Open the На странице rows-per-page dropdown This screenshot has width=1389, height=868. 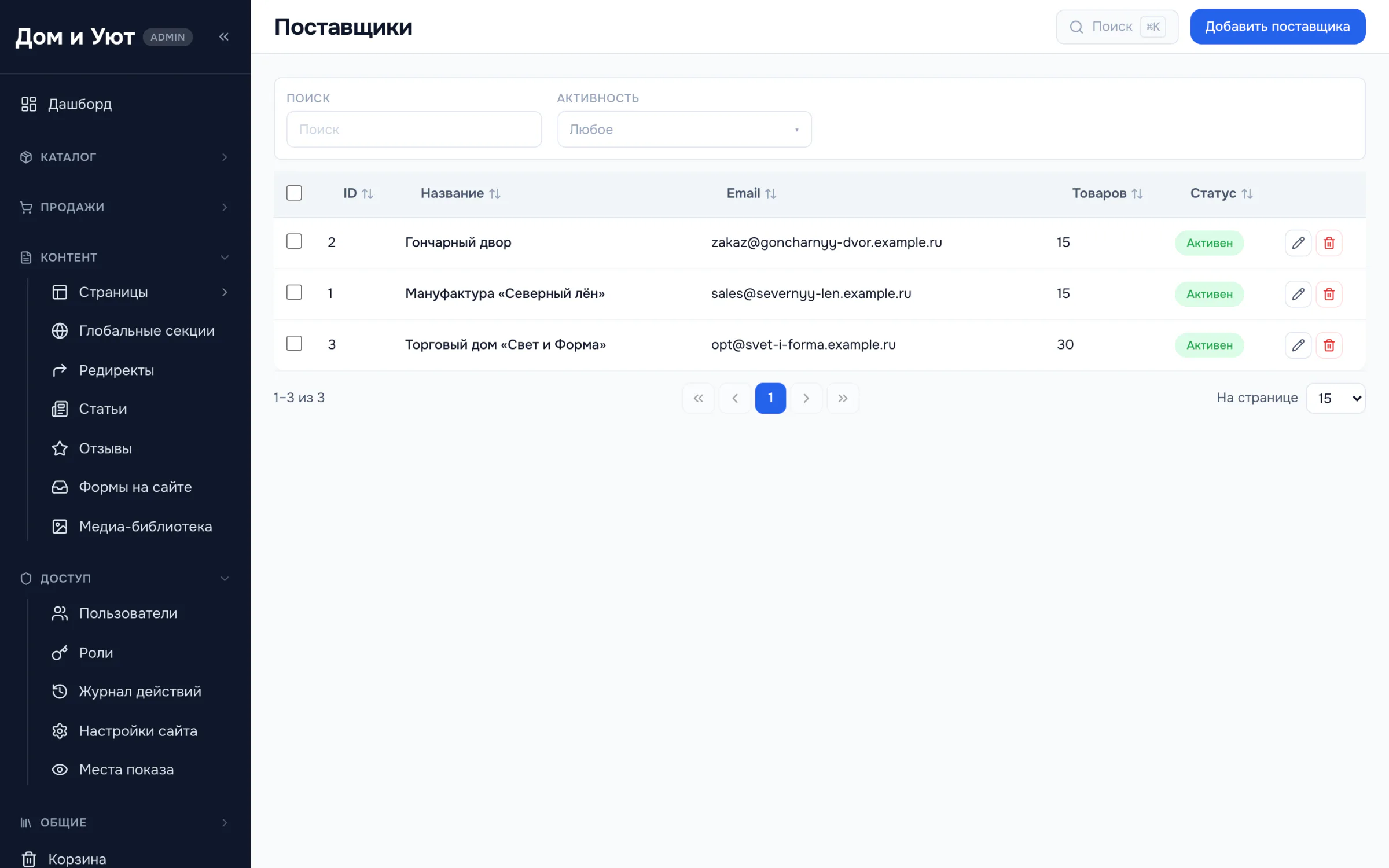coord(1336,398)
